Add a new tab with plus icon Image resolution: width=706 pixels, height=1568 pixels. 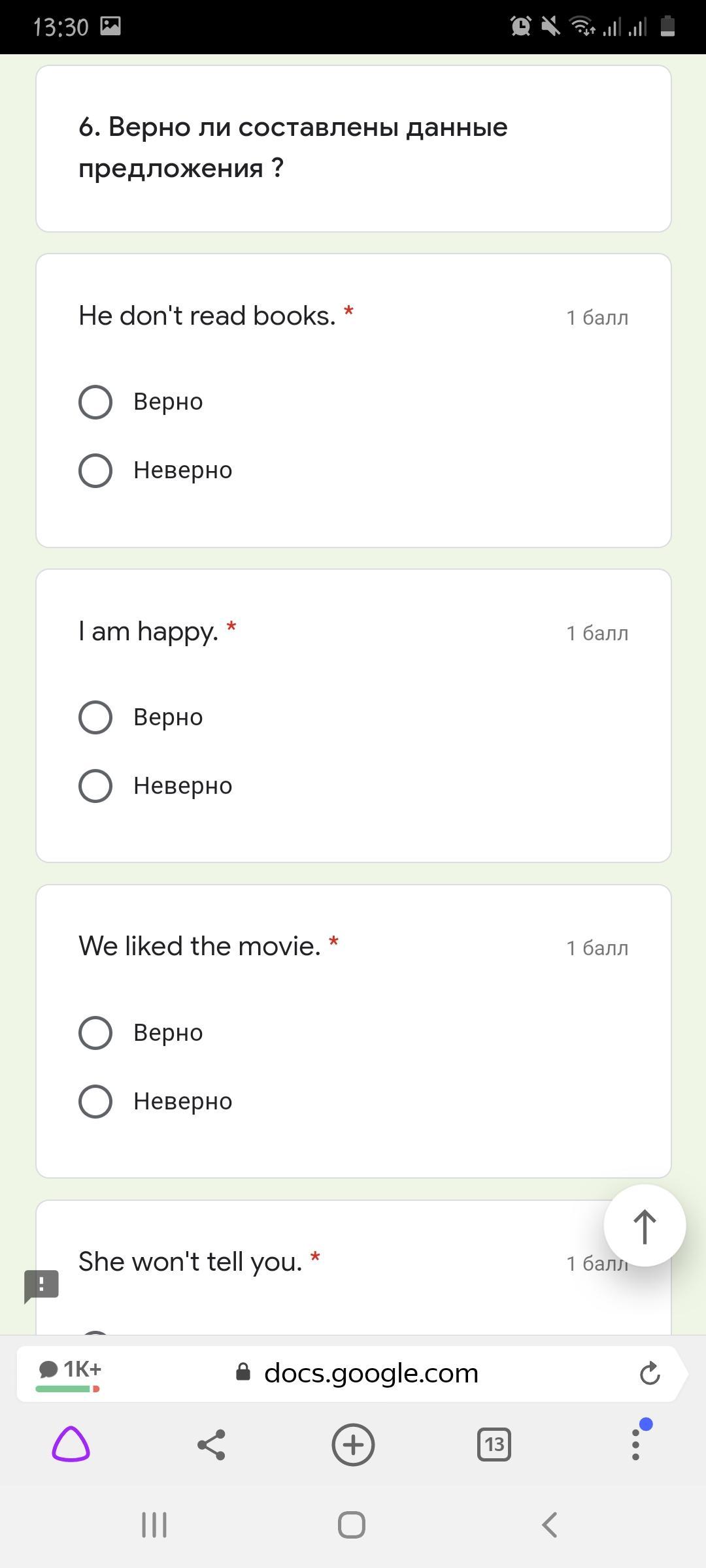[x=353, y=1445]
